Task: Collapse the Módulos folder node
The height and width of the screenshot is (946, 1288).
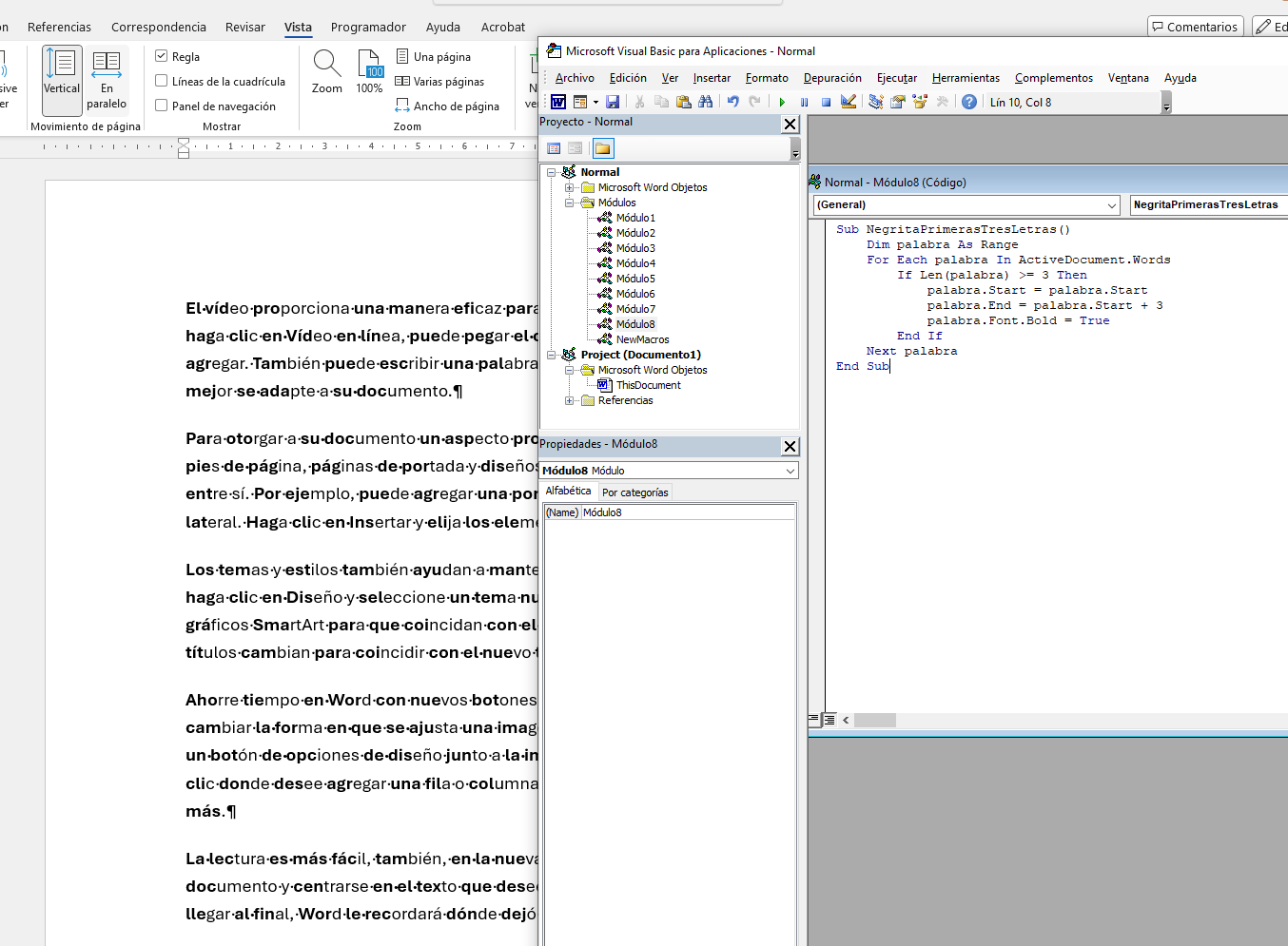Action: tap(569, 203)
